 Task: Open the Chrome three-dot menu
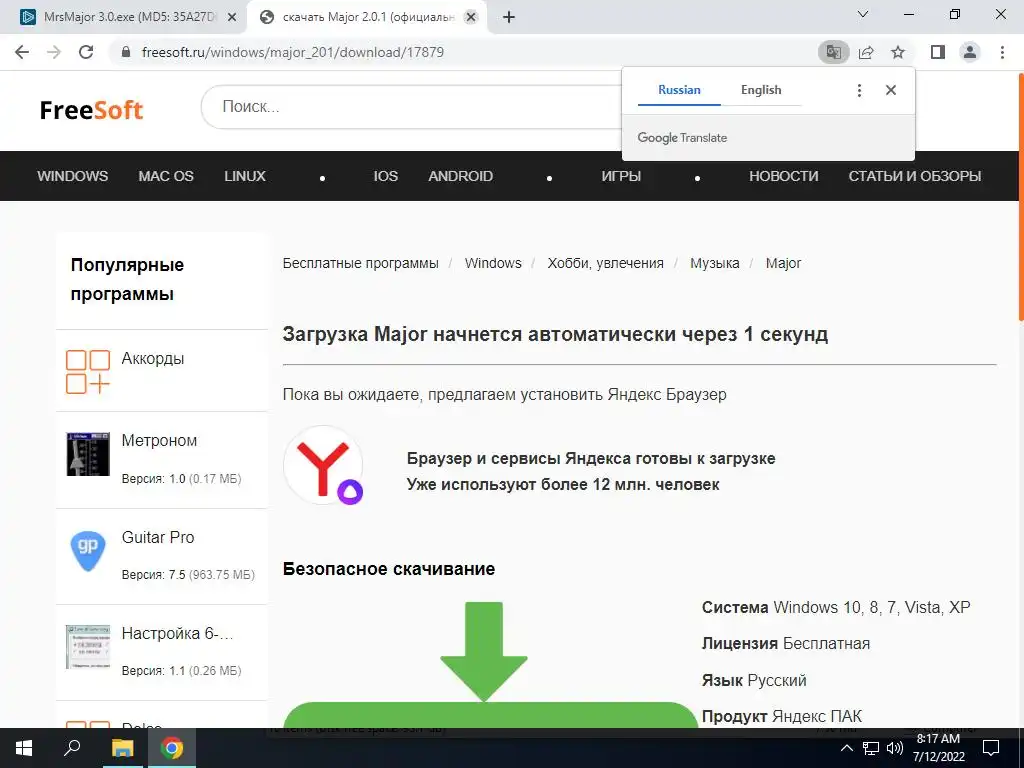coord(1002,52)
